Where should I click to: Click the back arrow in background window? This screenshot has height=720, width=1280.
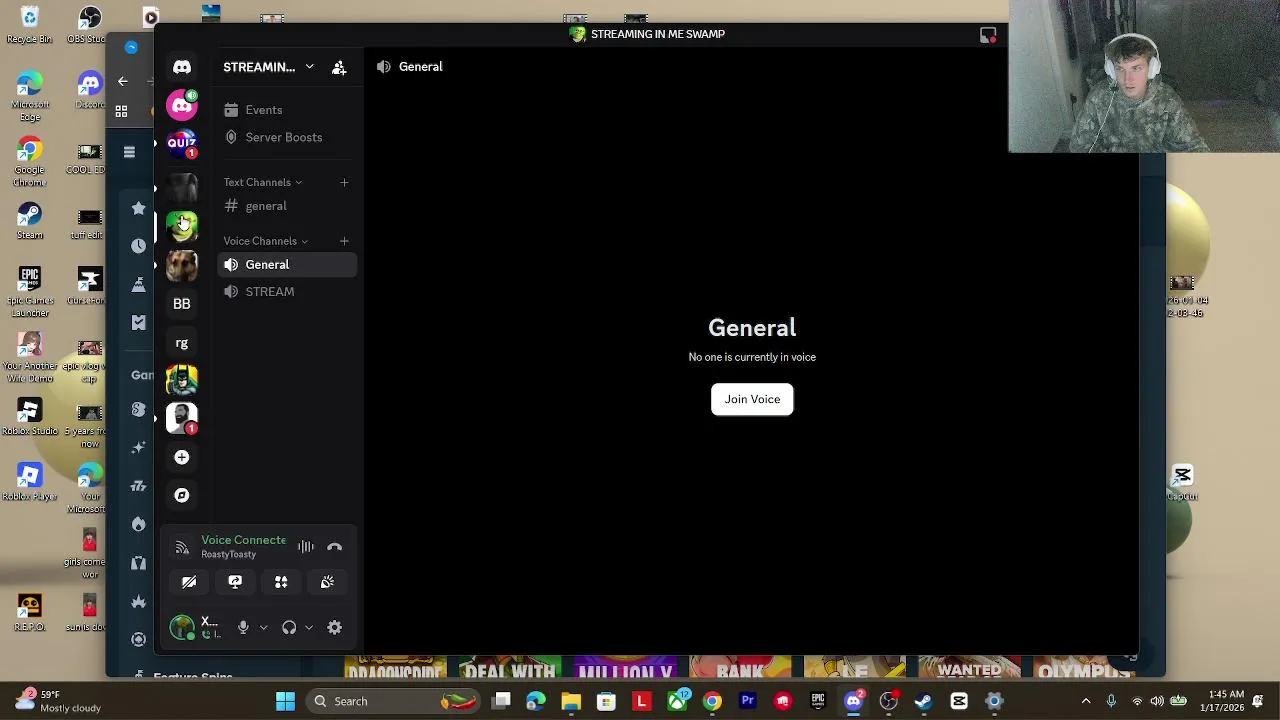[x=122, y=81]
